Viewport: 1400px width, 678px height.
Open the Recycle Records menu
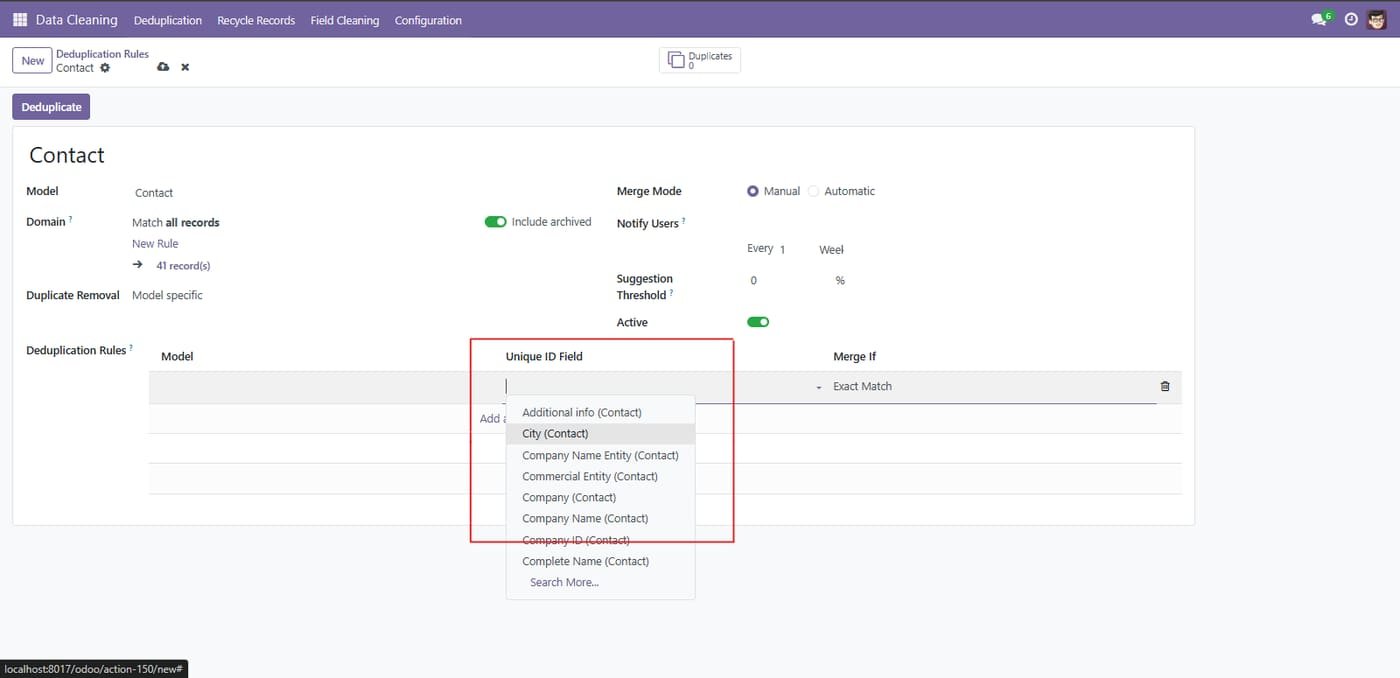(256, 20)
